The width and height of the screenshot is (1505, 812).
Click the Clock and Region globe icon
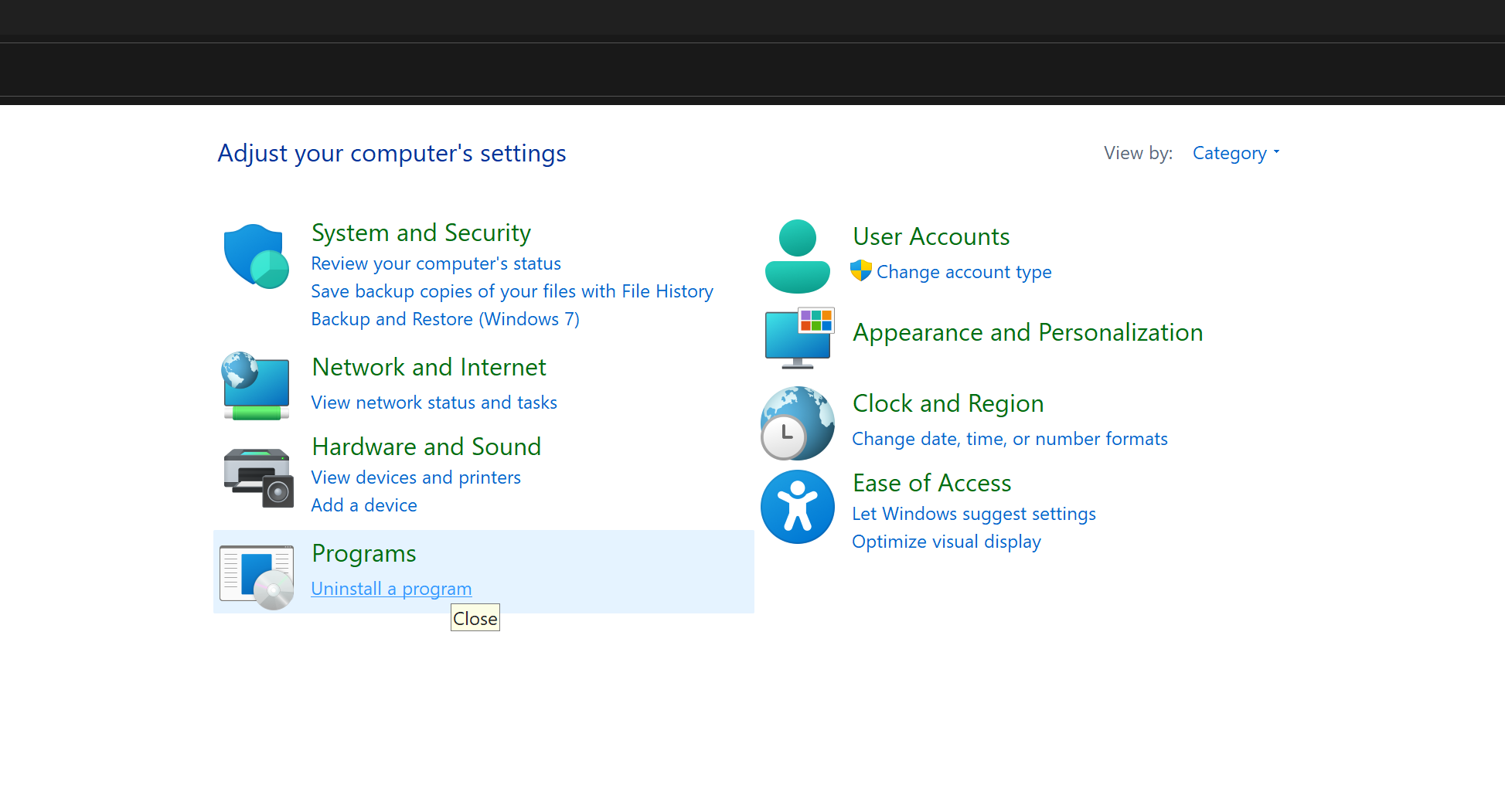pyautogui.click(x=797, y=423)
